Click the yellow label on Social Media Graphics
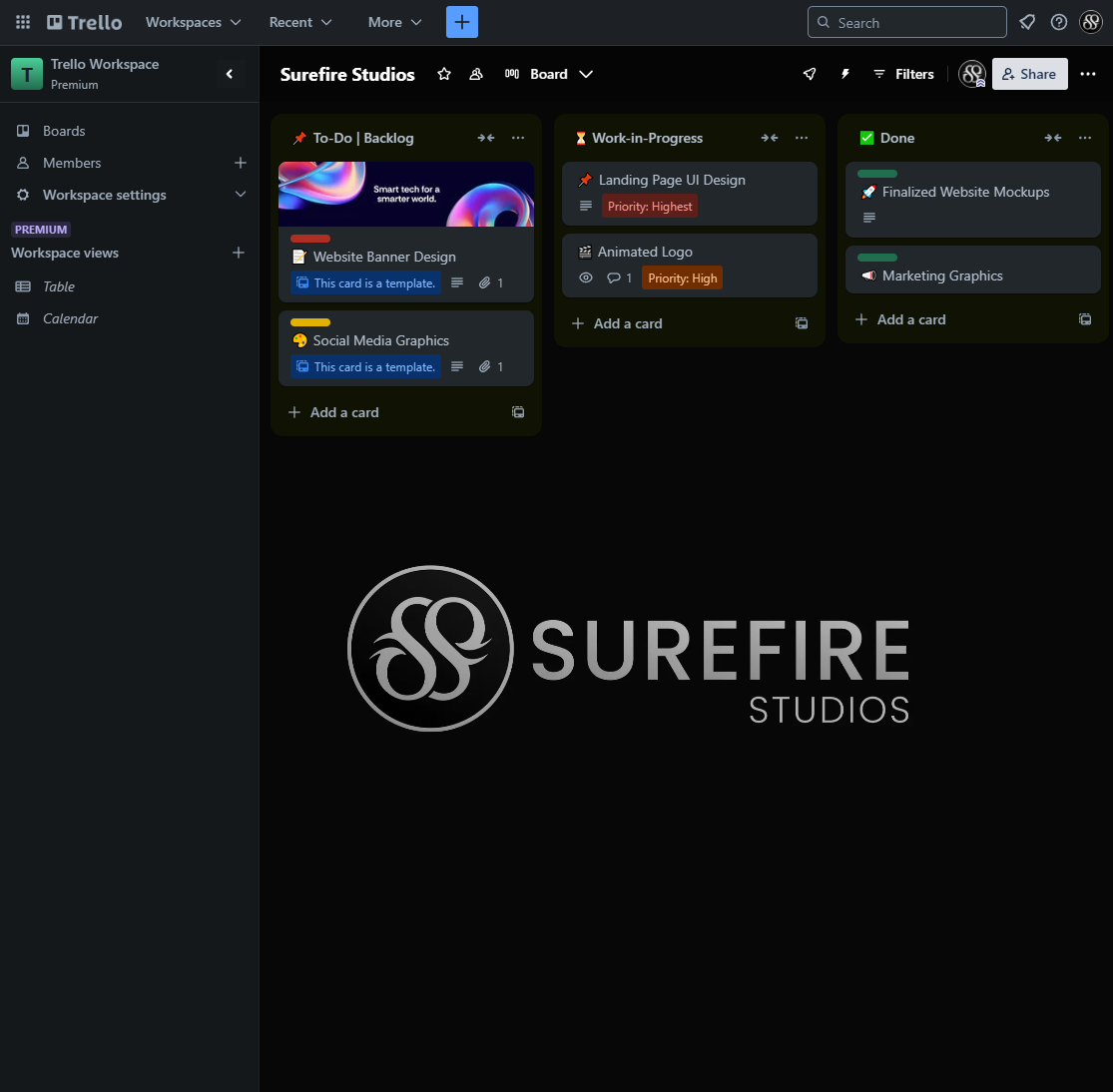 310,322
